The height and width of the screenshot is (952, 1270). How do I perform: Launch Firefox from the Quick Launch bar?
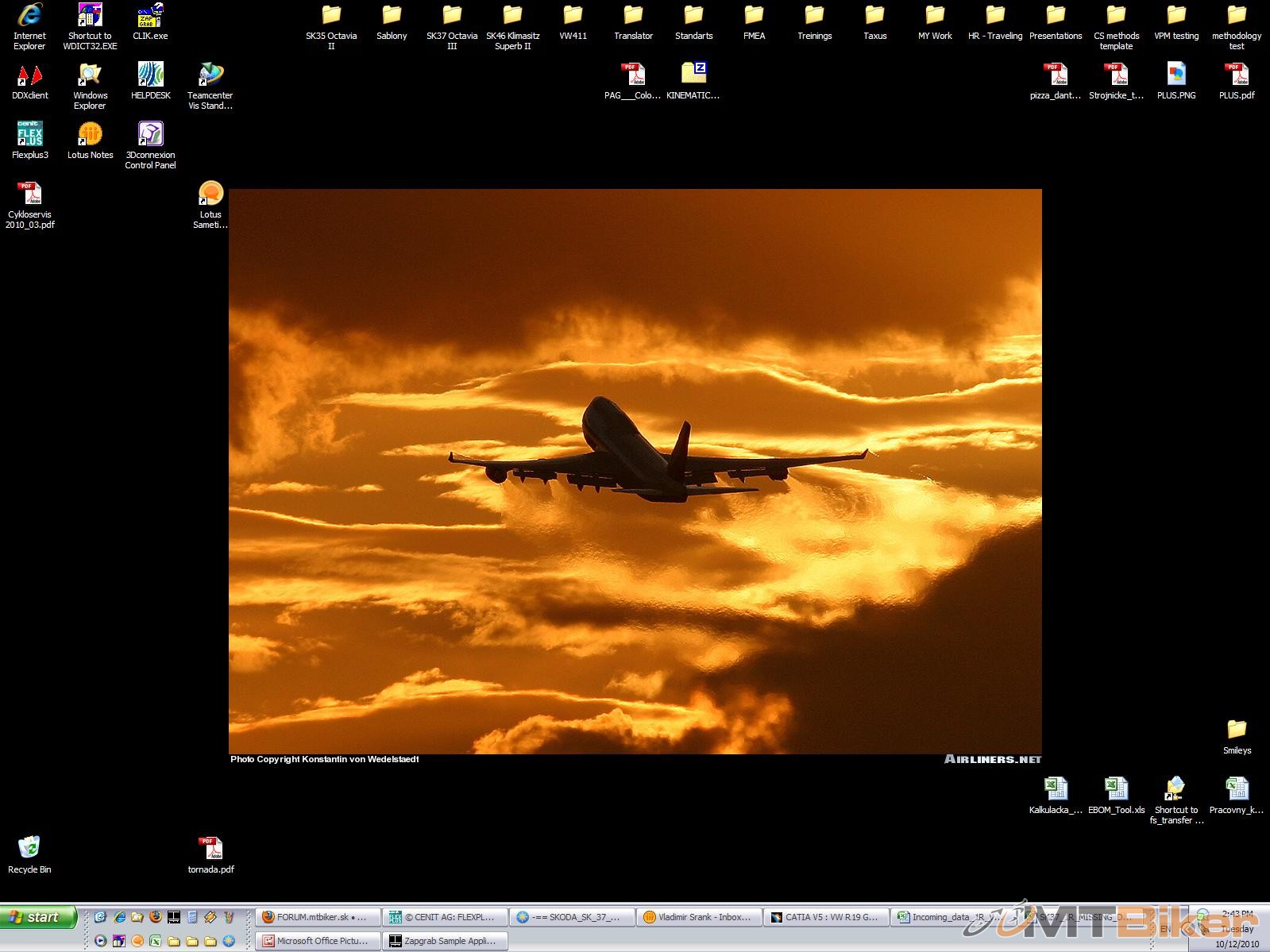click(x=156, y=917)
